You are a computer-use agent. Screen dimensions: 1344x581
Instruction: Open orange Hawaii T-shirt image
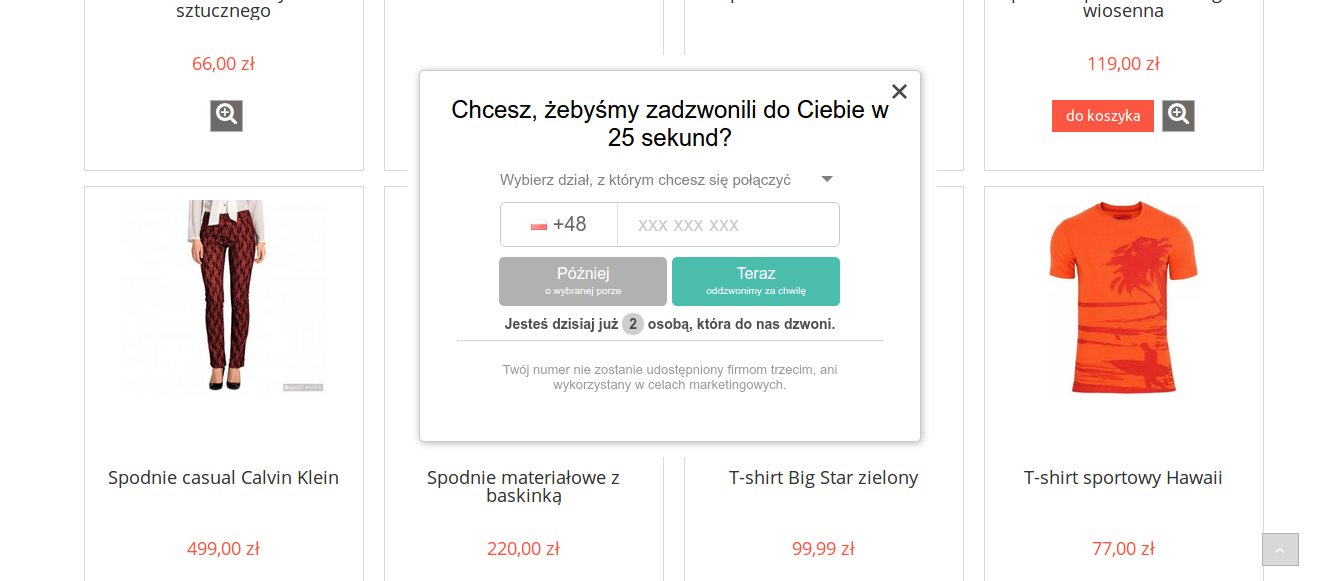(1124, 296)
